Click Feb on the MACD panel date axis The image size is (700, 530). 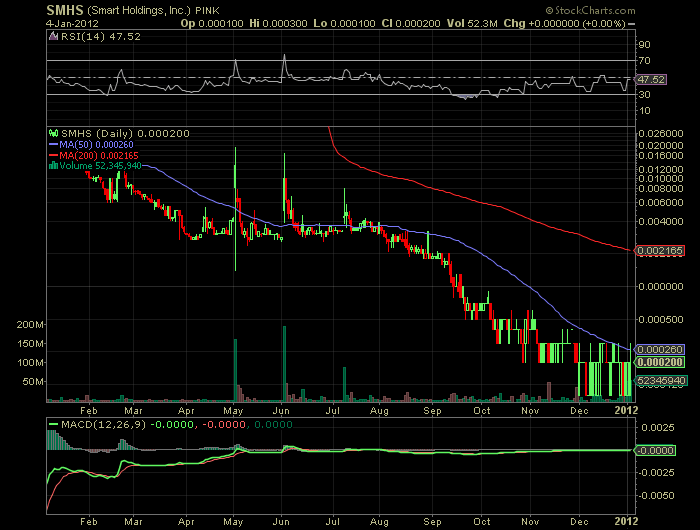click(x=89, y=522)
